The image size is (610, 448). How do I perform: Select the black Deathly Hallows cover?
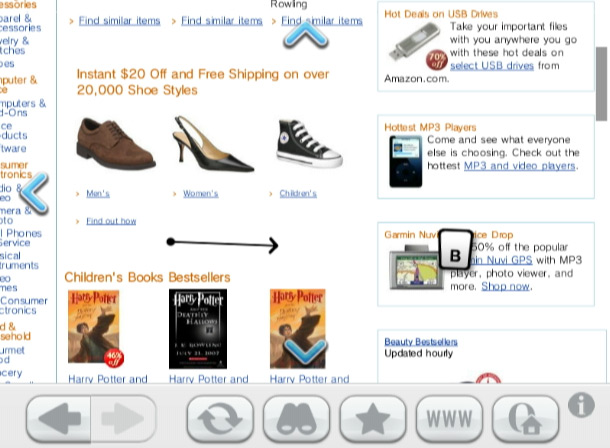[x=198, y=329]
